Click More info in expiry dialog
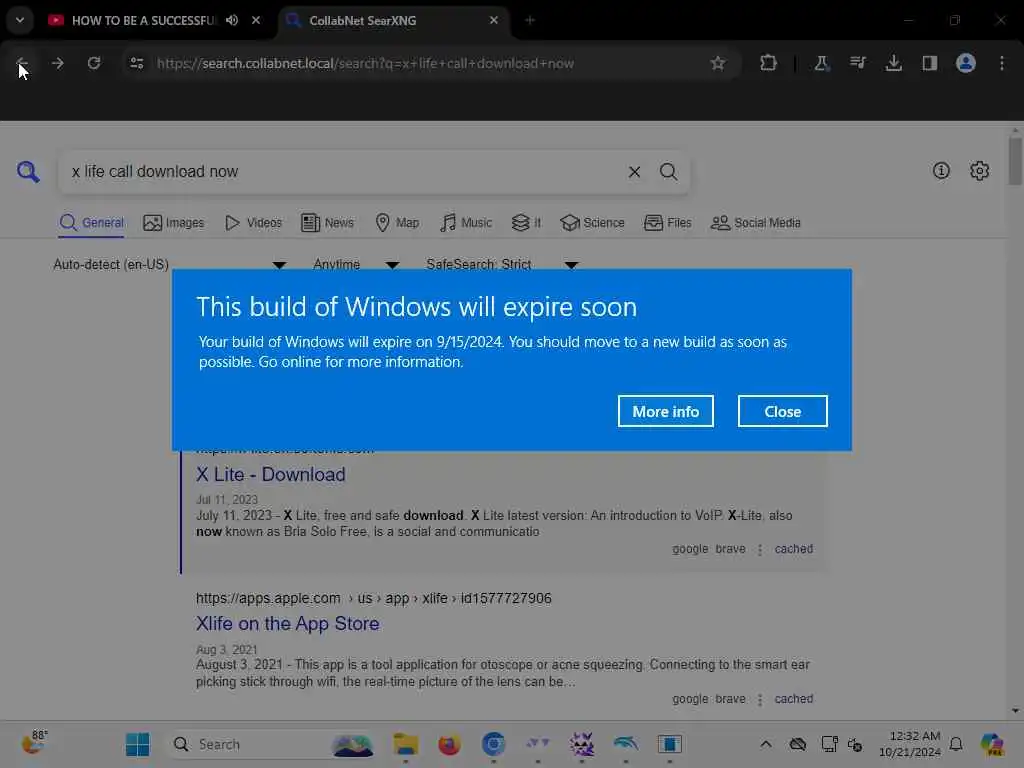1024x768 pixels. pos(665,411)
